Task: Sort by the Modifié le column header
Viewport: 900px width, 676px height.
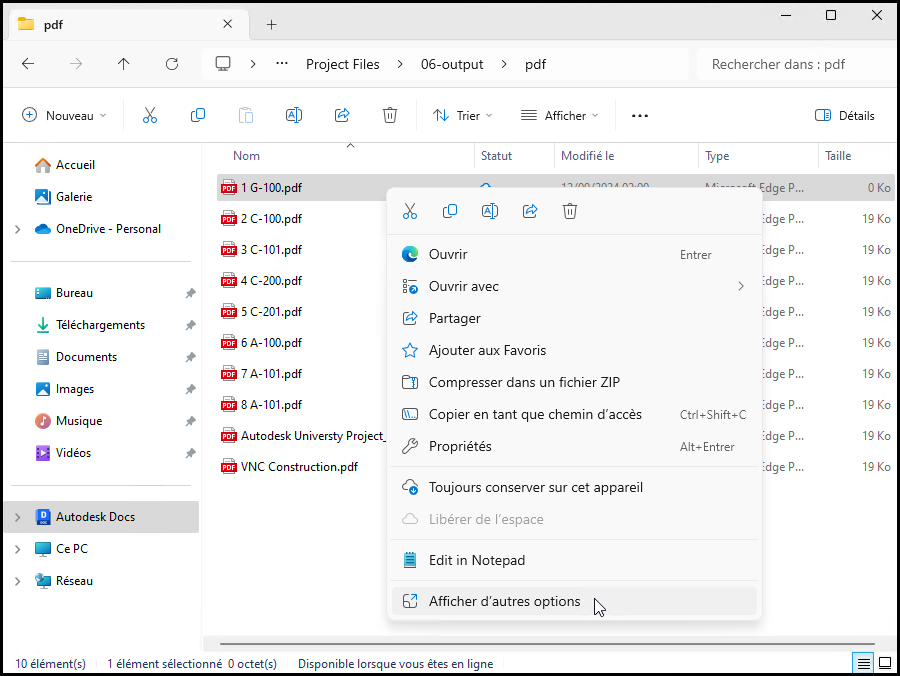Action: coord(587,156)
